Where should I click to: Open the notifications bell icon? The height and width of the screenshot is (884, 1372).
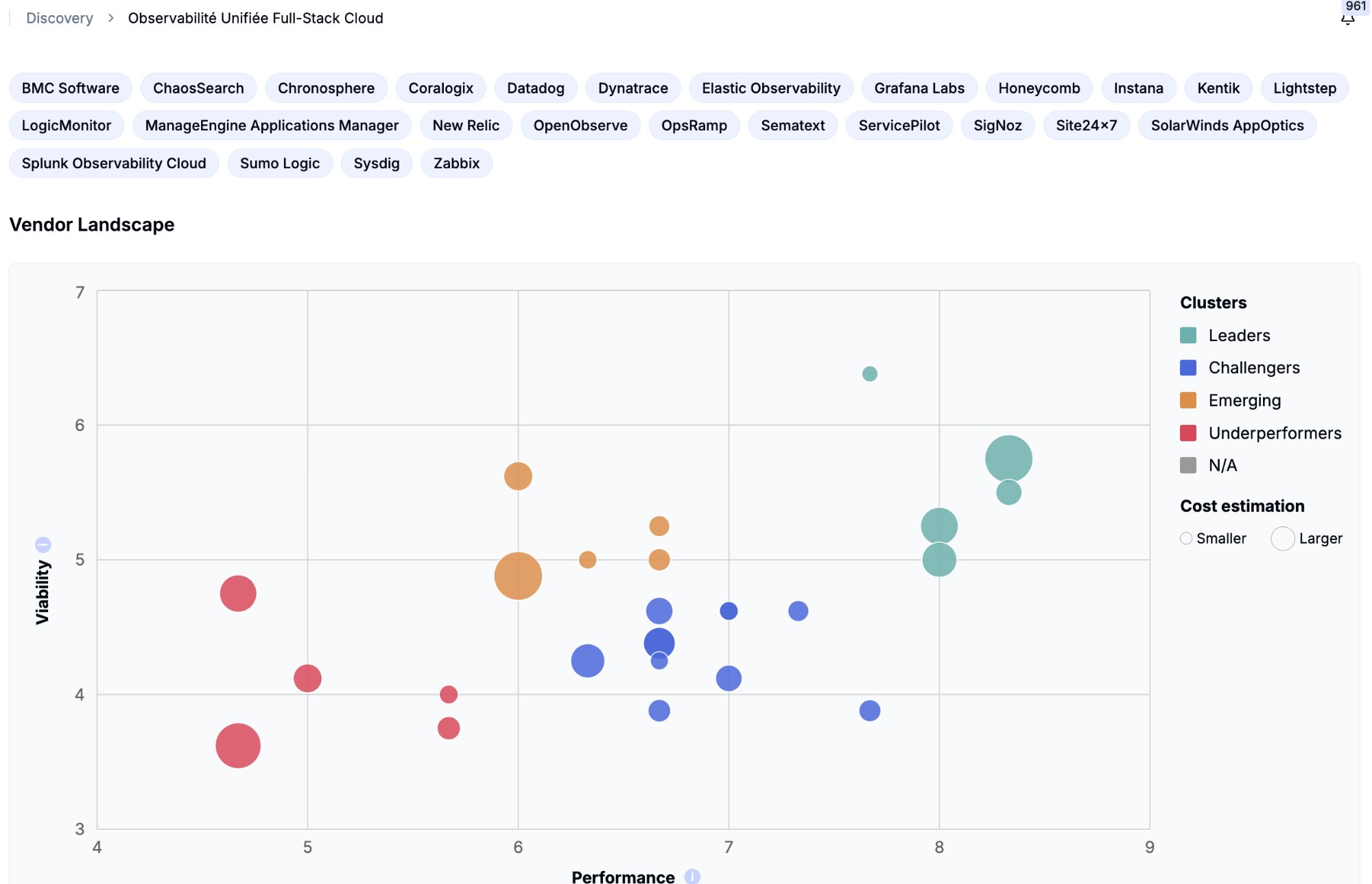pyautogui.click(x=1347, y=19)
